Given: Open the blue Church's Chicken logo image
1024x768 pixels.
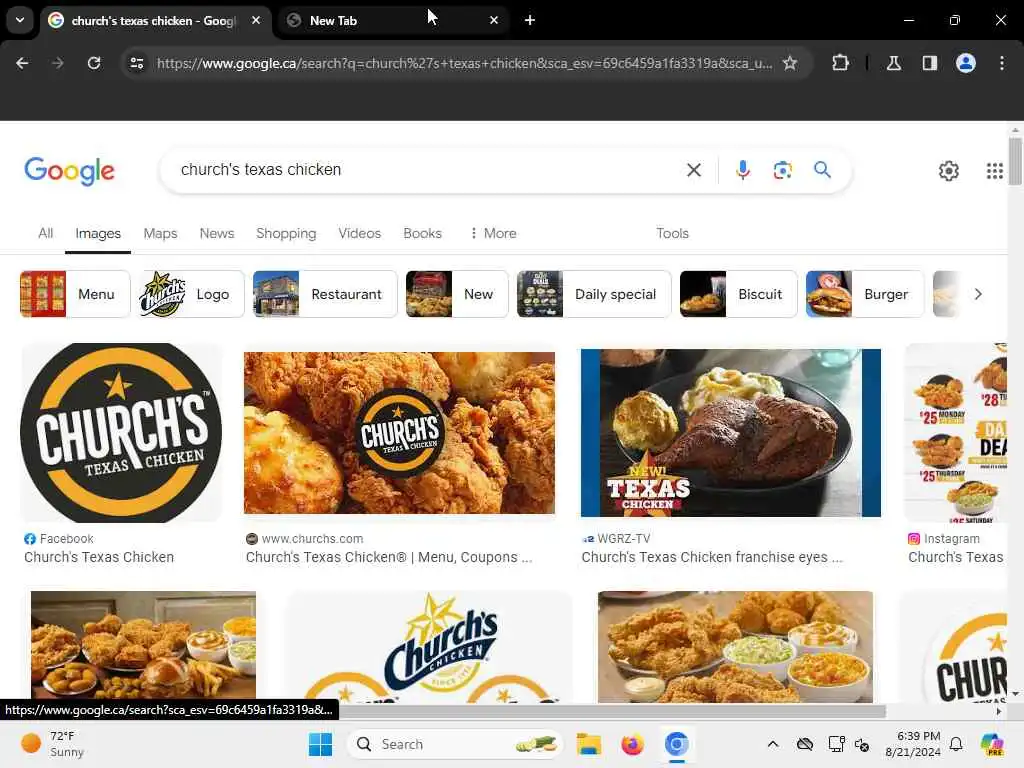Looking at the screenshot, I should tap(430, 647).
